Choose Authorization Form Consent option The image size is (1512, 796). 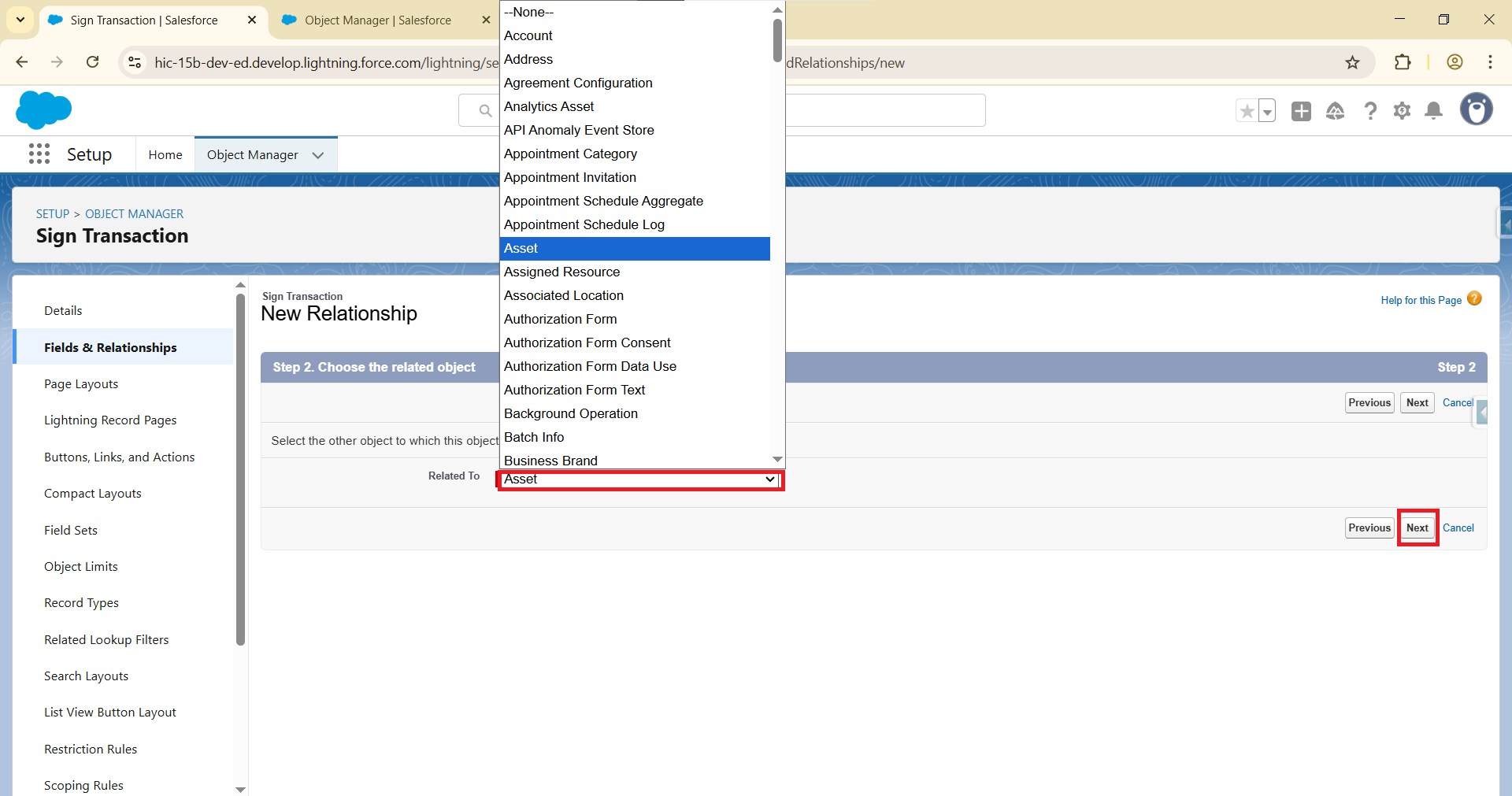click(635, 342)
